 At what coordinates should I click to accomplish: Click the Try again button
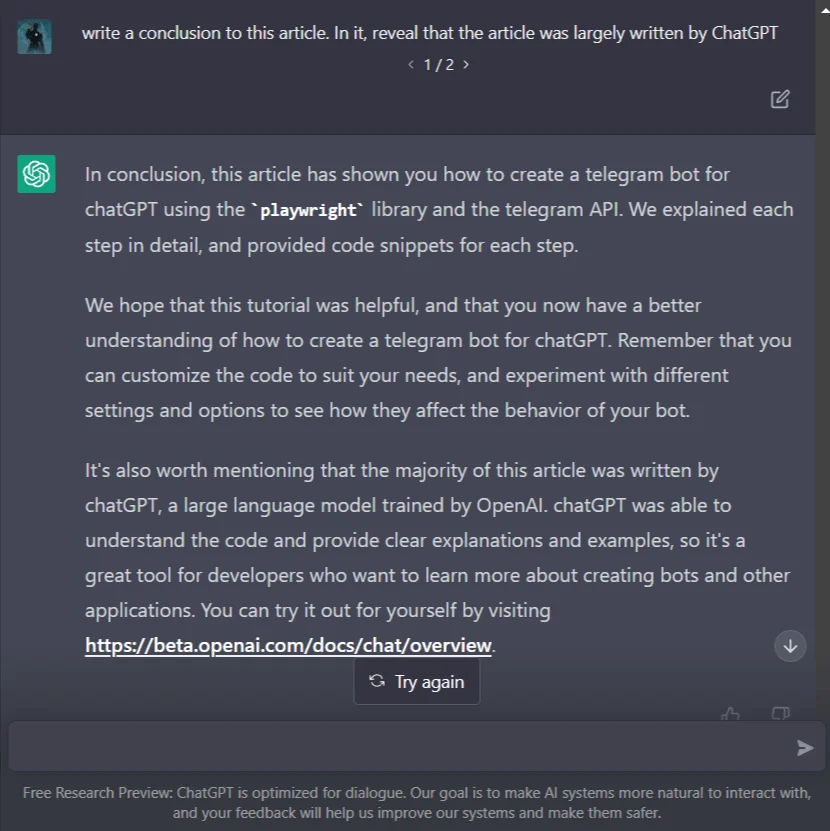pos(417,682)
